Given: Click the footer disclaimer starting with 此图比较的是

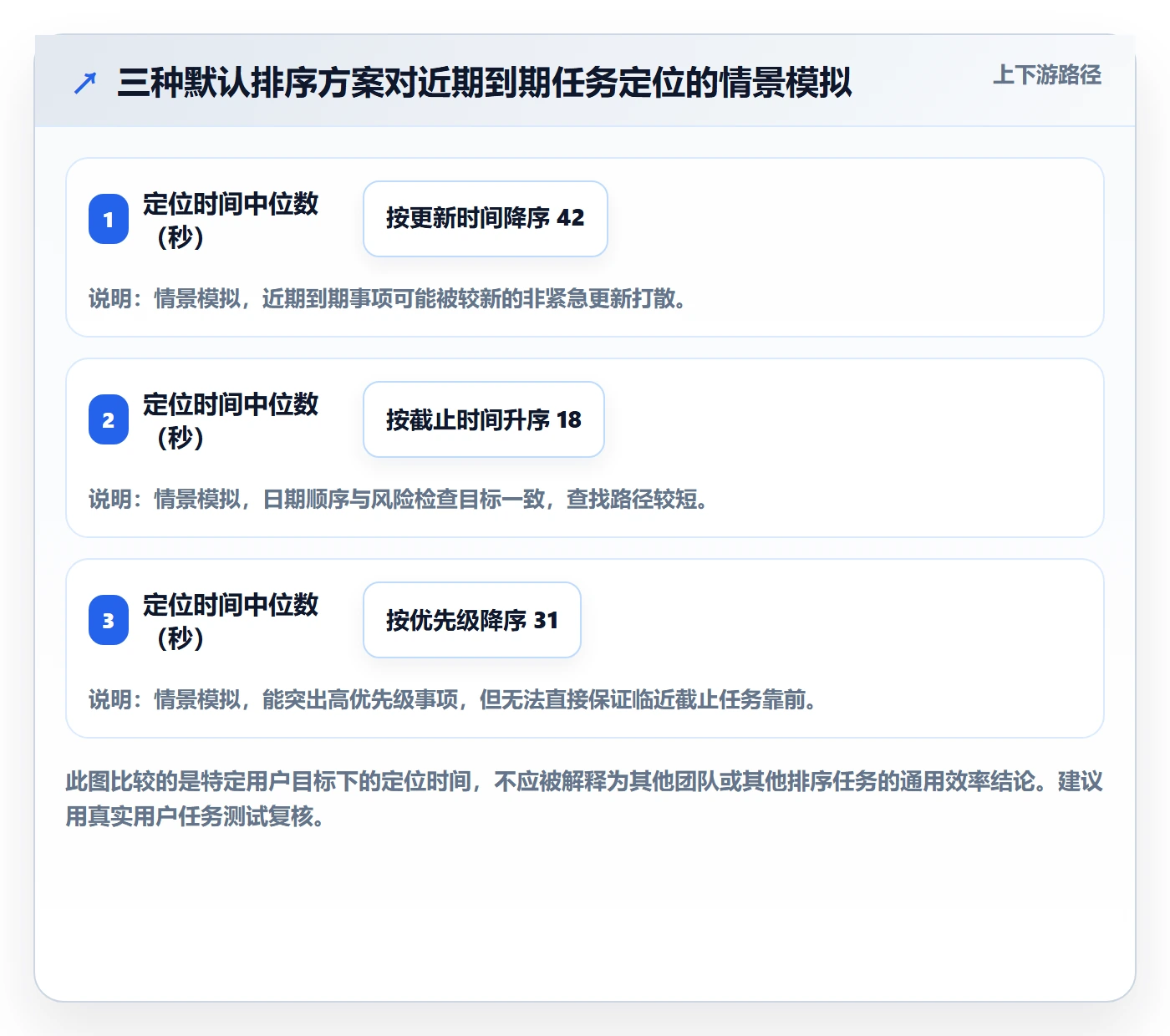Looking at the screenshot, I should tap(584, 799).
